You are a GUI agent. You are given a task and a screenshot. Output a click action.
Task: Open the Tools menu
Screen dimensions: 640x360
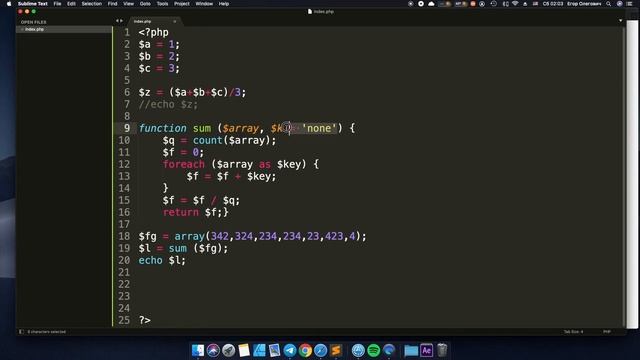(162, 4)
